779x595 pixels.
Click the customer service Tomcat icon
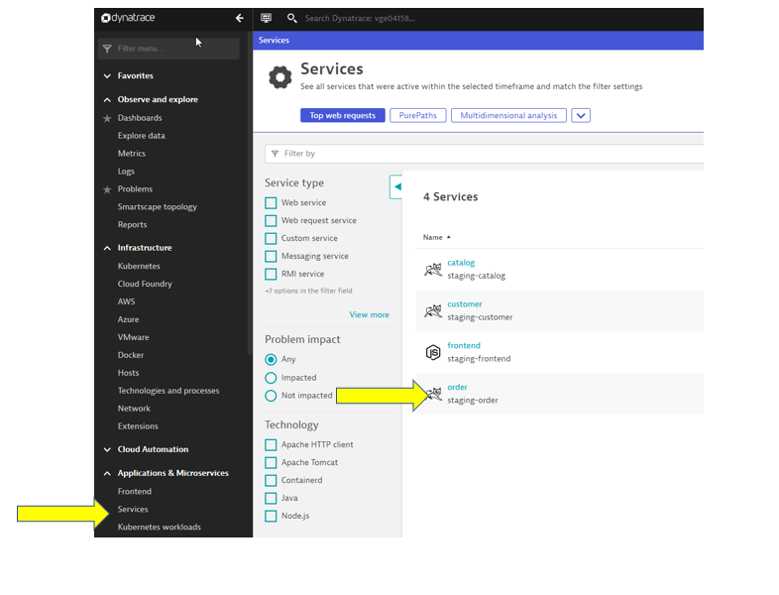pos(433,311)
